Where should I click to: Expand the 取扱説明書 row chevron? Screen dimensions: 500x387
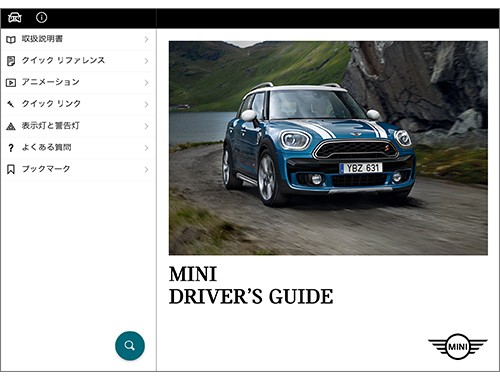(x=146, y=39)
